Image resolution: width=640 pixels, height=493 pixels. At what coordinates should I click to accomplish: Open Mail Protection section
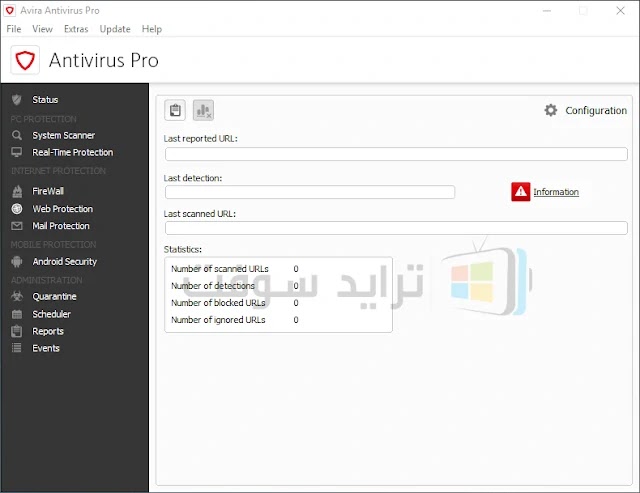tap(61, 226)
